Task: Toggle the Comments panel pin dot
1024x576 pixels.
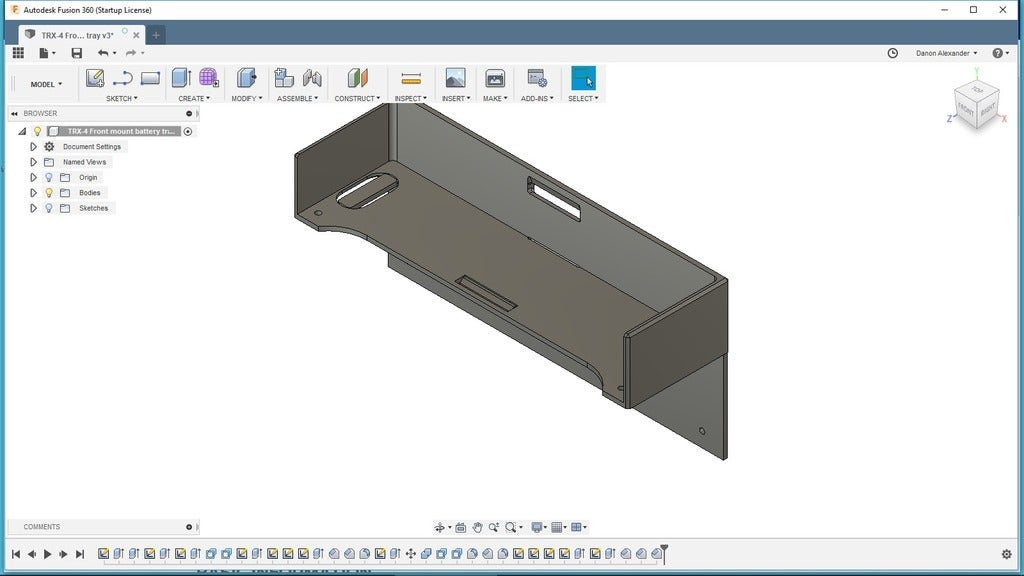Action: click(189, 527)
